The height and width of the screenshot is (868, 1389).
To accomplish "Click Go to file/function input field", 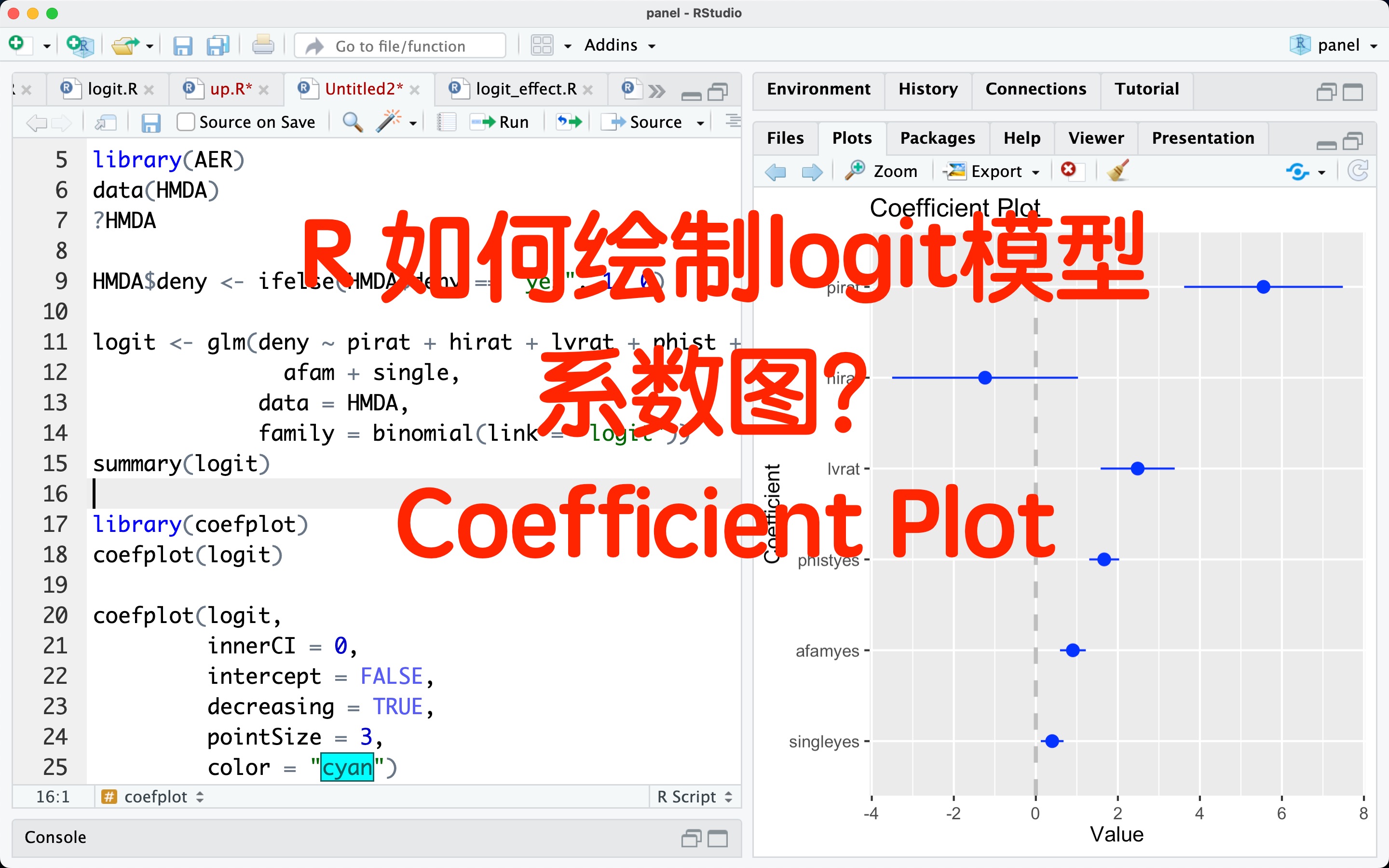I will (x=405, y=45).
